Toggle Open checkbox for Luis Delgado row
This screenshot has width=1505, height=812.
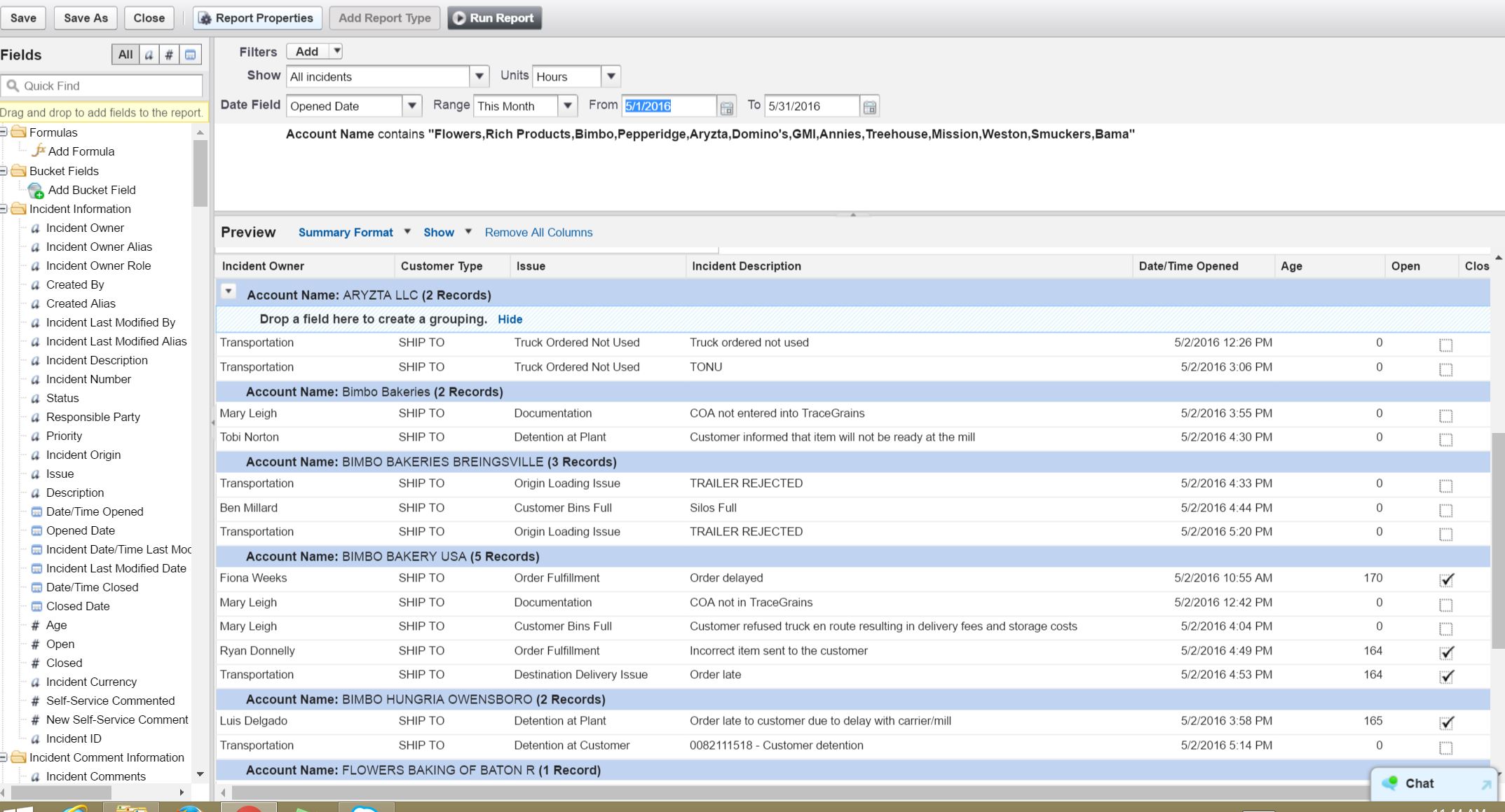click(x=1445, y=722)
